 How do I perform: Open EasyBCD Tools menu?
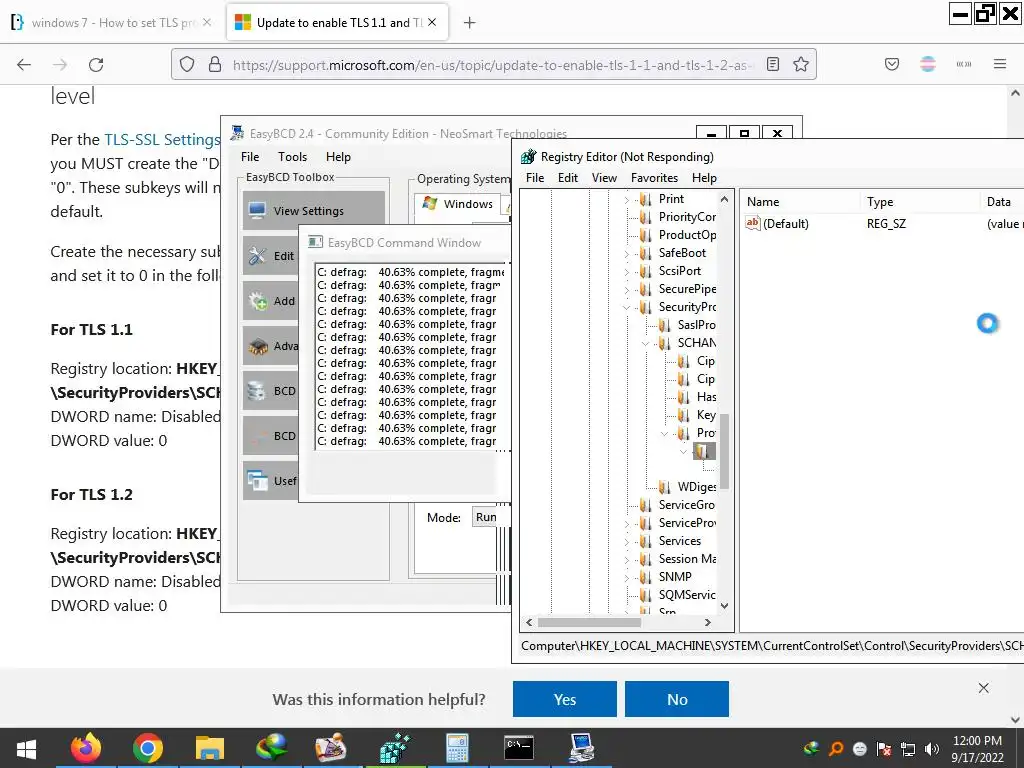tap(292, 157)
